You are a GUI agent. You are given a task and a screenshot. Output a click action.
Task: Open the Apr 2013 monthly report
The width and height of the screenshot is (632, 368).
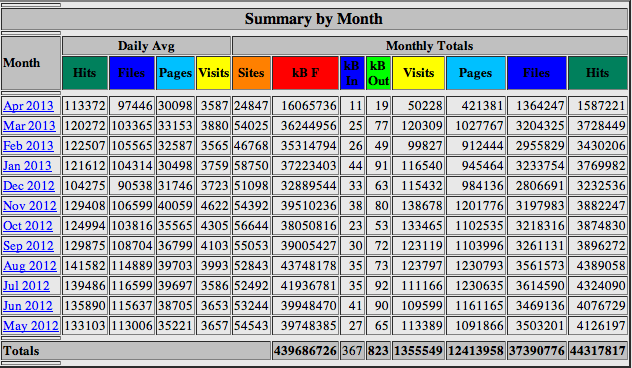click(28, 106)
